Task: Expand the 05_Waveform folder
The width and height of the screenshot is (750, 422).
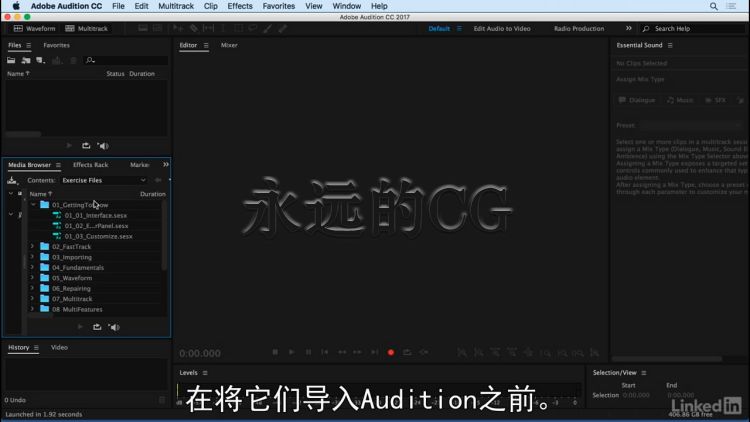Action: pyautogui.click(x=33, y=278)
